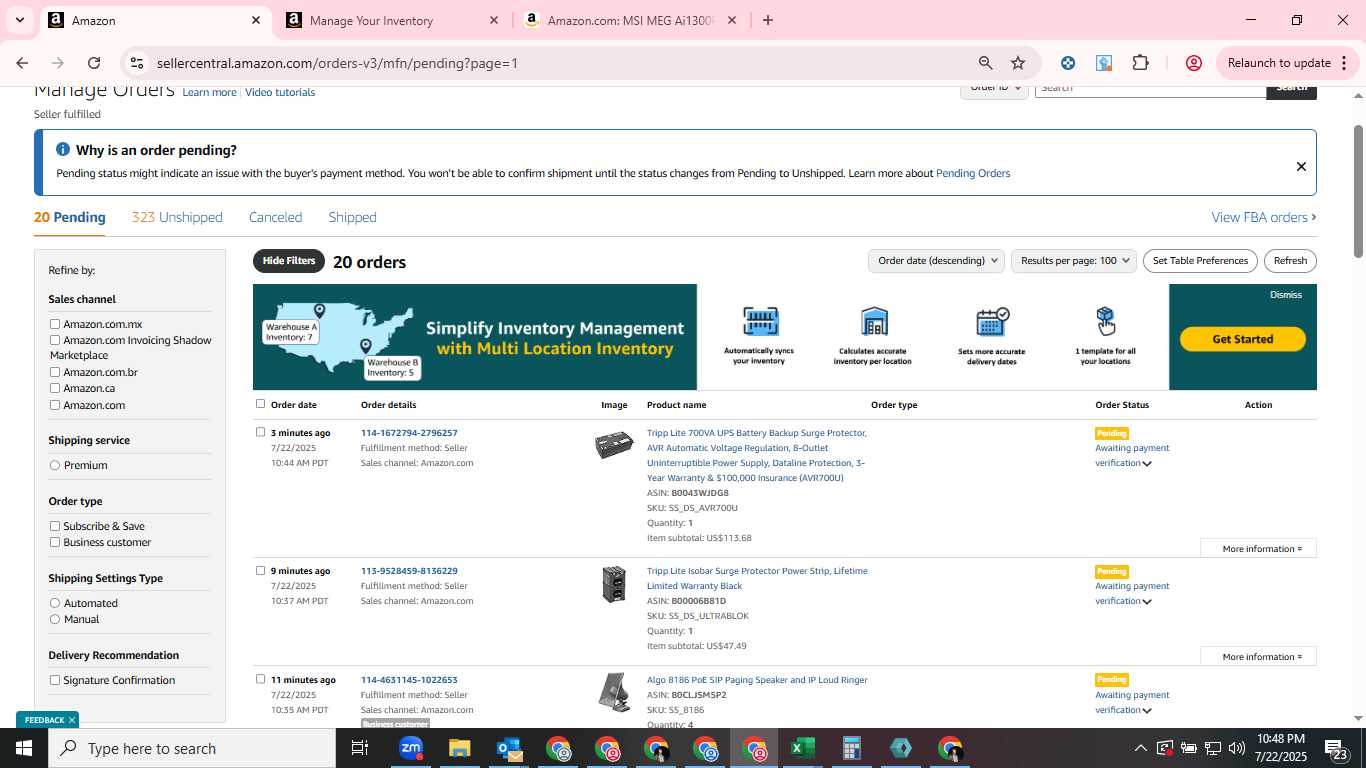1366x768 pixels.
Task: Switch to the Canceled tab
Action: [275, 217]
